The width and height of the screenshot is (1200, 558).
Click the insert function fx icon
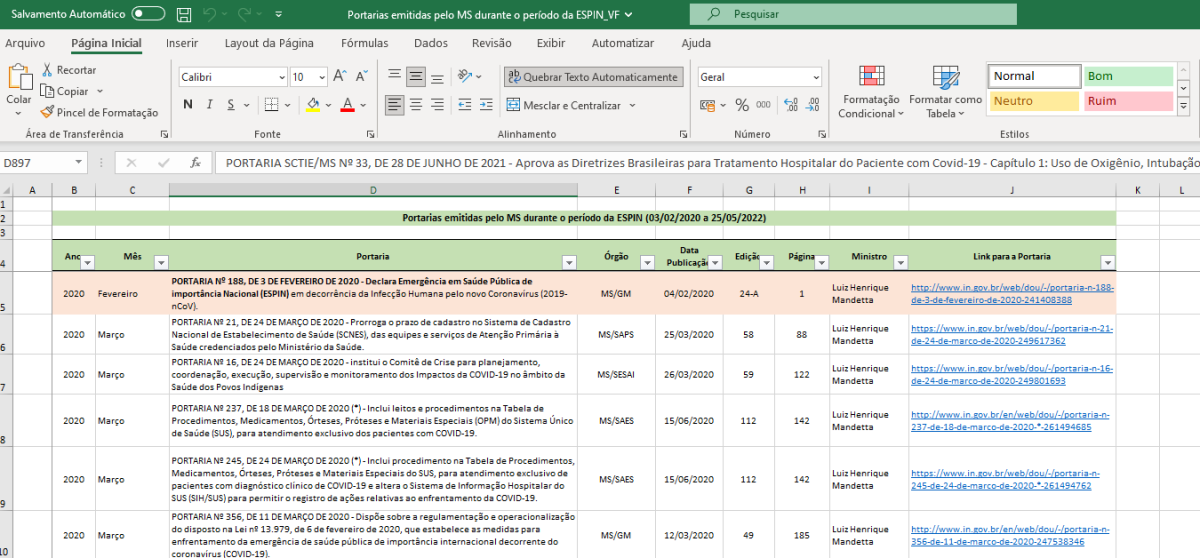click(195, 162)
